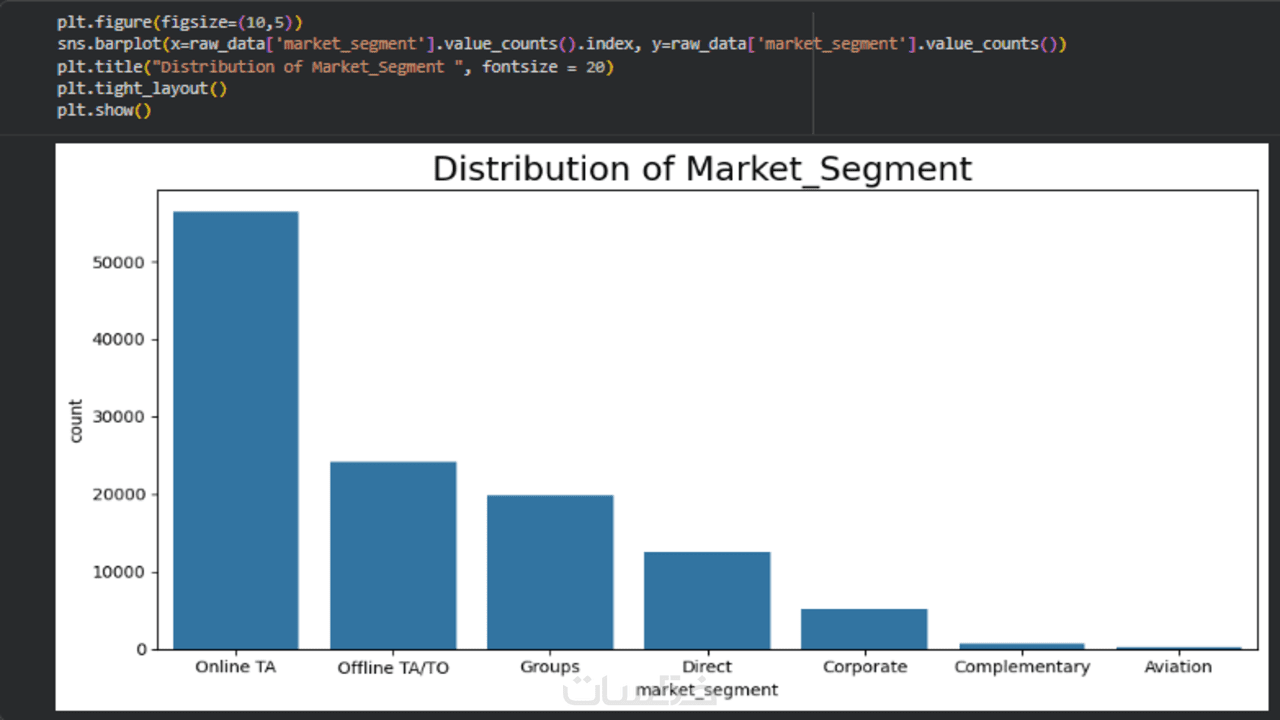Click the plt.show() line
Screen dimensions: 1280x720
click(x=104, y=110)
